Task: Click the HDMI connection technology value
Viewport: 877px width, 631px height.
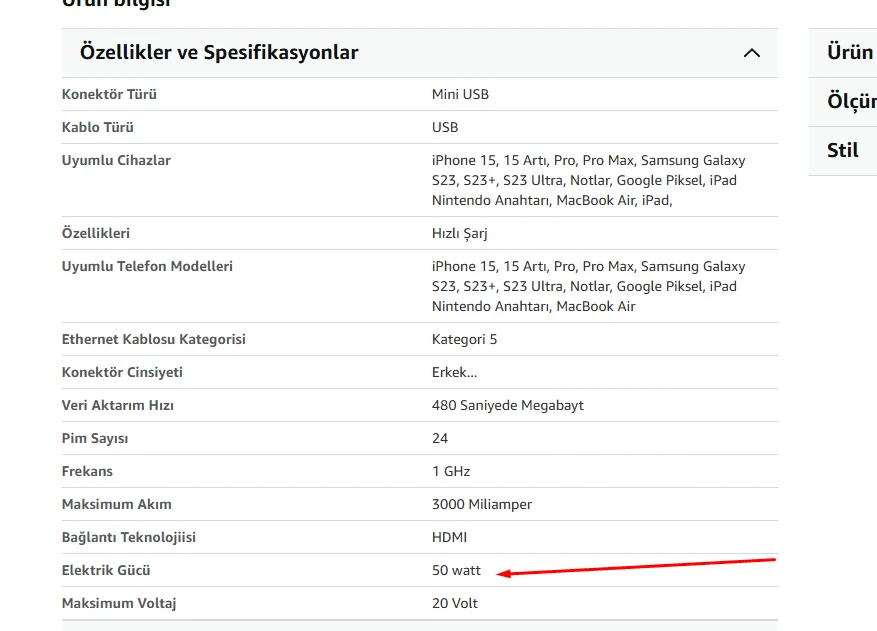Action: tap(449, 537)
